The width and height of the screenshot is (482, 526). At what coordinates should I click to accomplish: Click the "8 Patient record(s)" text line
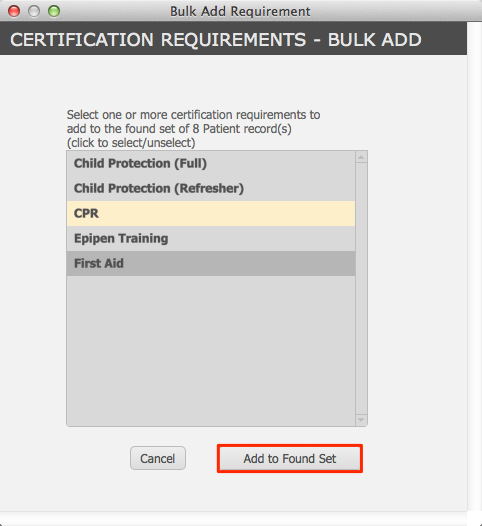tap(179, 129)
